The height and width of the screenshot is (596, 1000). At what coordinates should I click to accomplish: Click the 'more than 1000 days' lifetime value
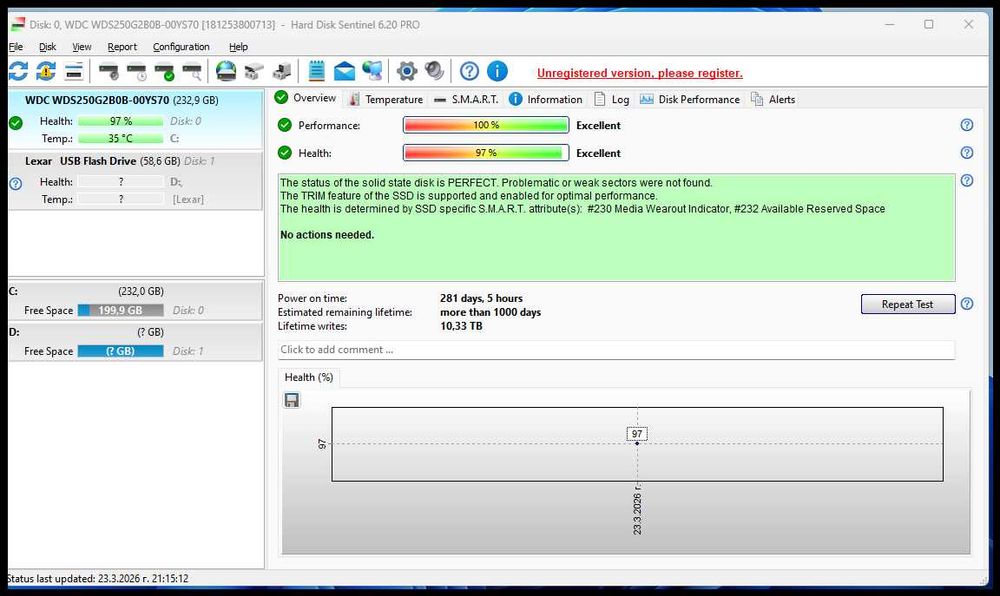click(x=490, y=312)
